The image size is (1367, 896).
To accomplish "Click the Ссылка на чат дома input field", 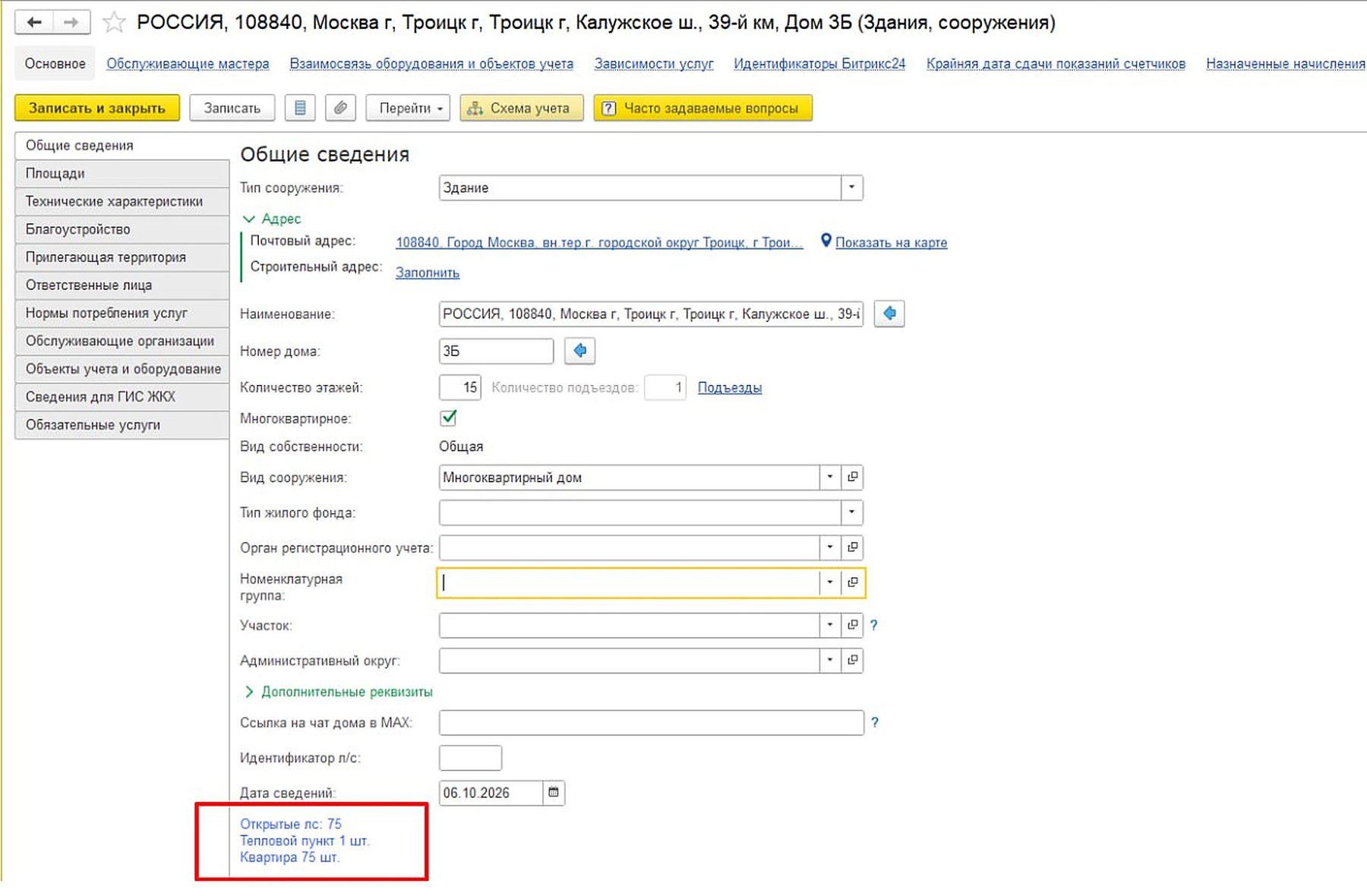I will (651, 723).
